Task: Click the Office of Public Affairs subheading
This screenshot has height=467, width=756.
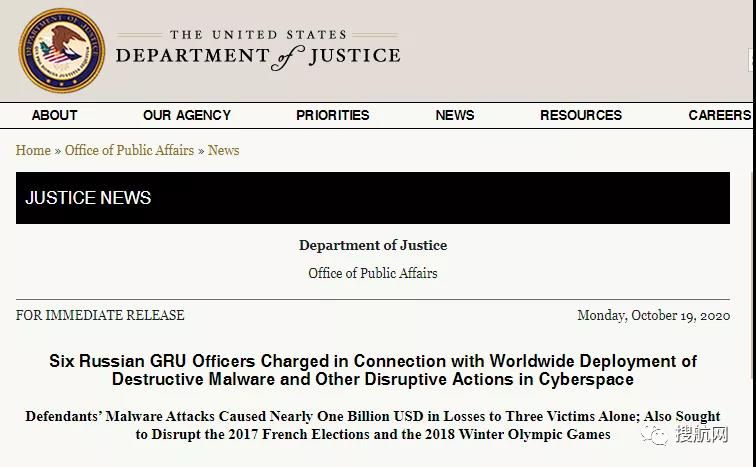Action: tap(373, 273)
